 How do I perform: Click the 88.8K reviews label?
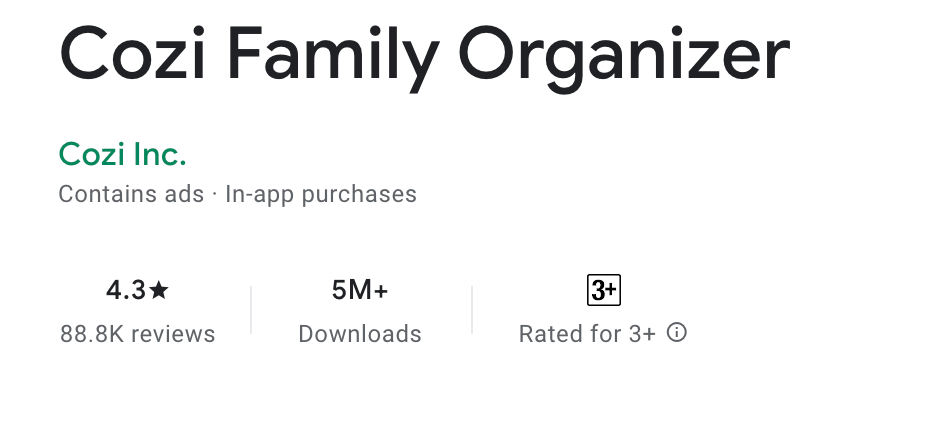[x=137, y=334]
